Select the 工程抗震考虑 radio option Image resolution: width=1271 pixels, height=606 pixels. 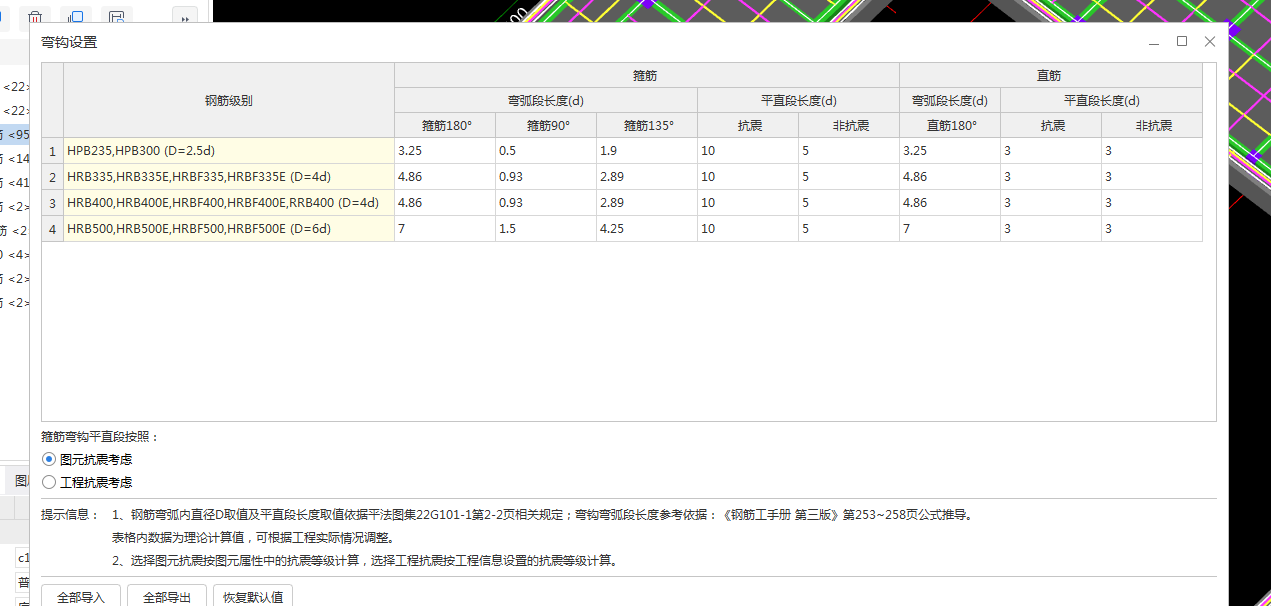click(87, 482)
